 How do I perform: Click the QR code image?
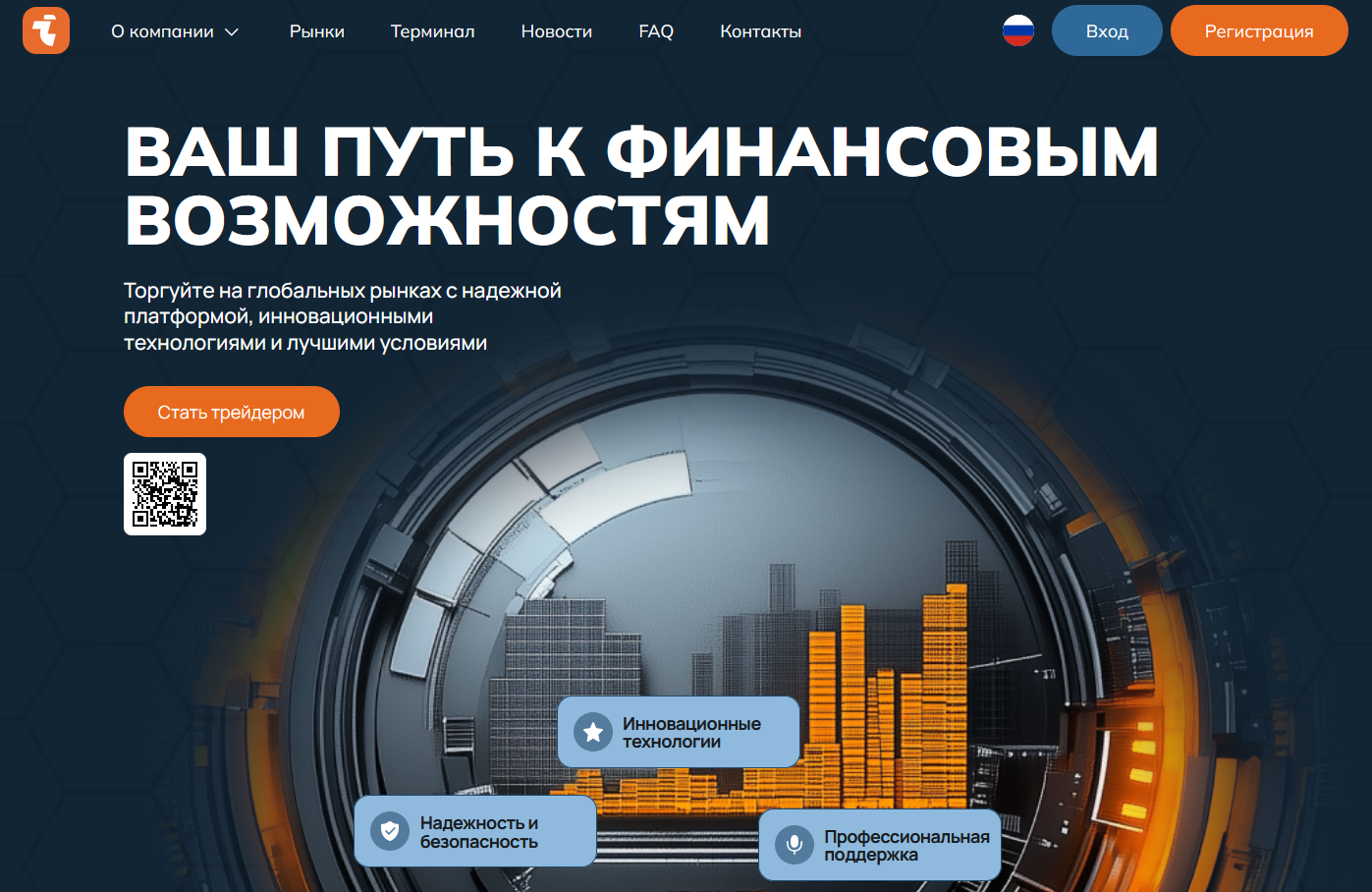[x=165, y=494]
